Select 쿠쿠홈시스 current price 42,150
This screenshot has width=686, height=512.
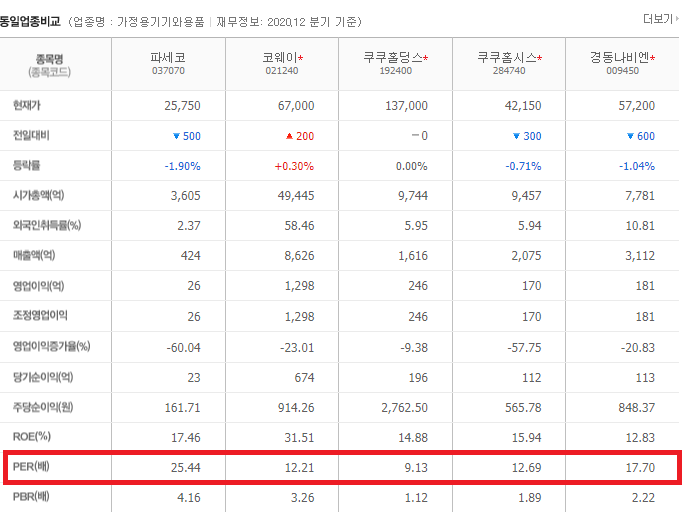(x=523, y=106)
